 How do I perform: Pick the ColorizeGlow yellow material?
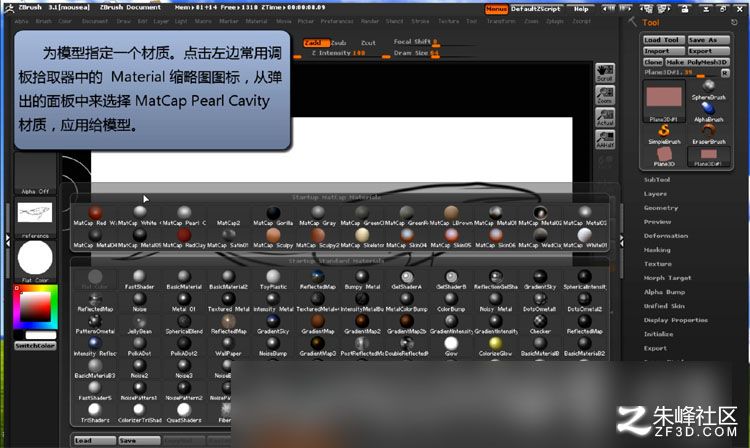pos(496,344)
